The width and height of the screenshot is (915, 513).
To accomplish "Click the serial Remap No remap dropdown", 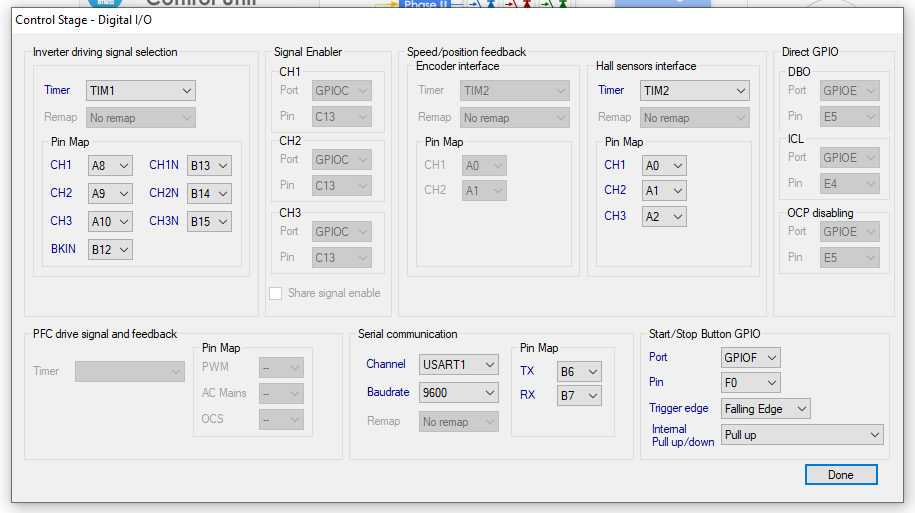I will [459, 421].
